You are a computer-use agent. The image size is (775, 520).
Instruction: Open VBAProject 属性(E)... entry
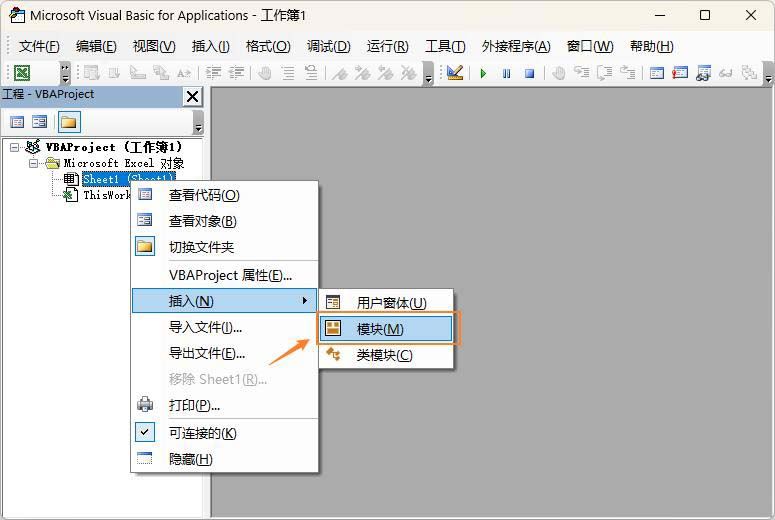point(225,275)
